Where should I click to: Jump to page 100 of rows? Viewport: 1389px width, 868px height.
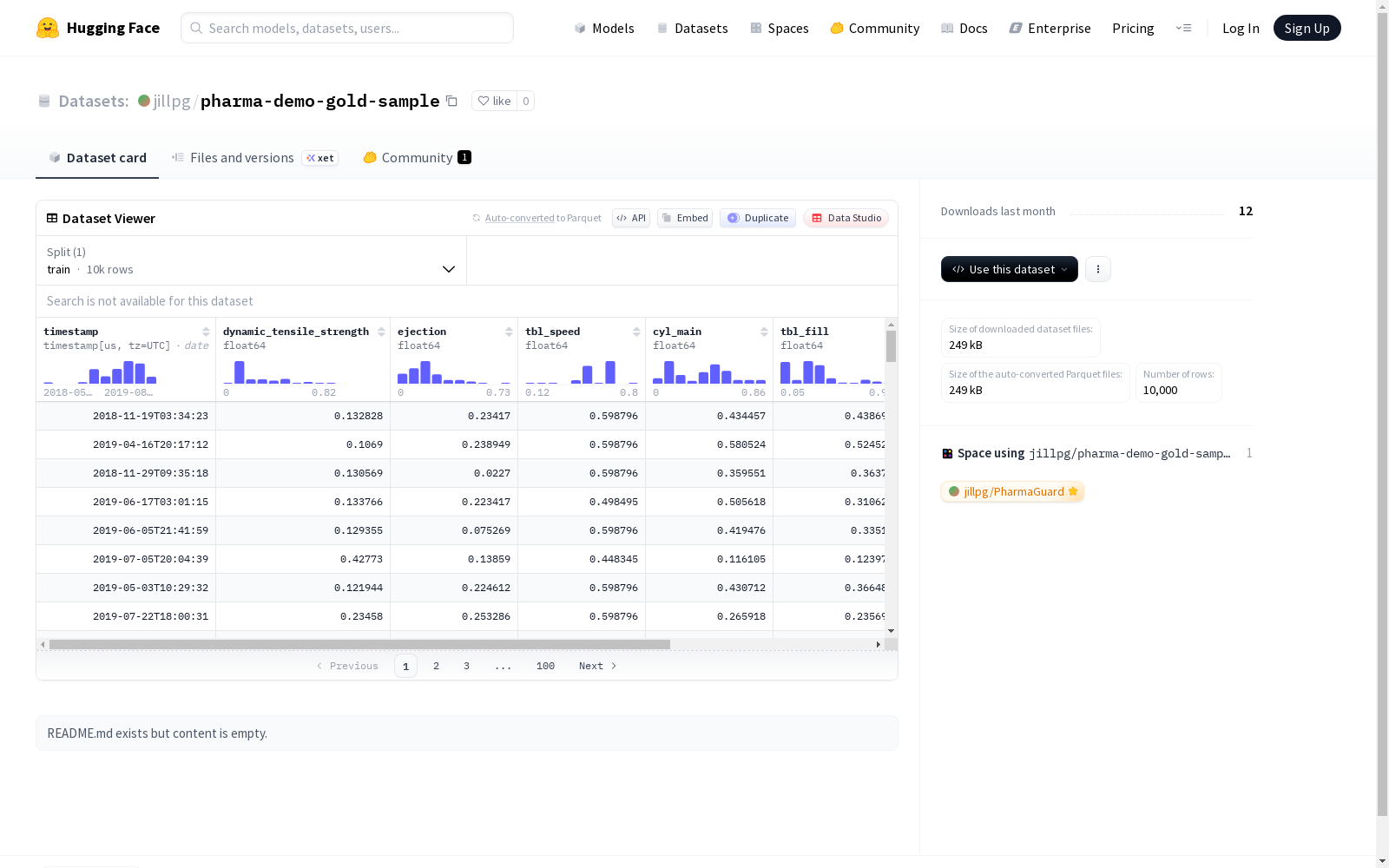click(x=545, y=666)
